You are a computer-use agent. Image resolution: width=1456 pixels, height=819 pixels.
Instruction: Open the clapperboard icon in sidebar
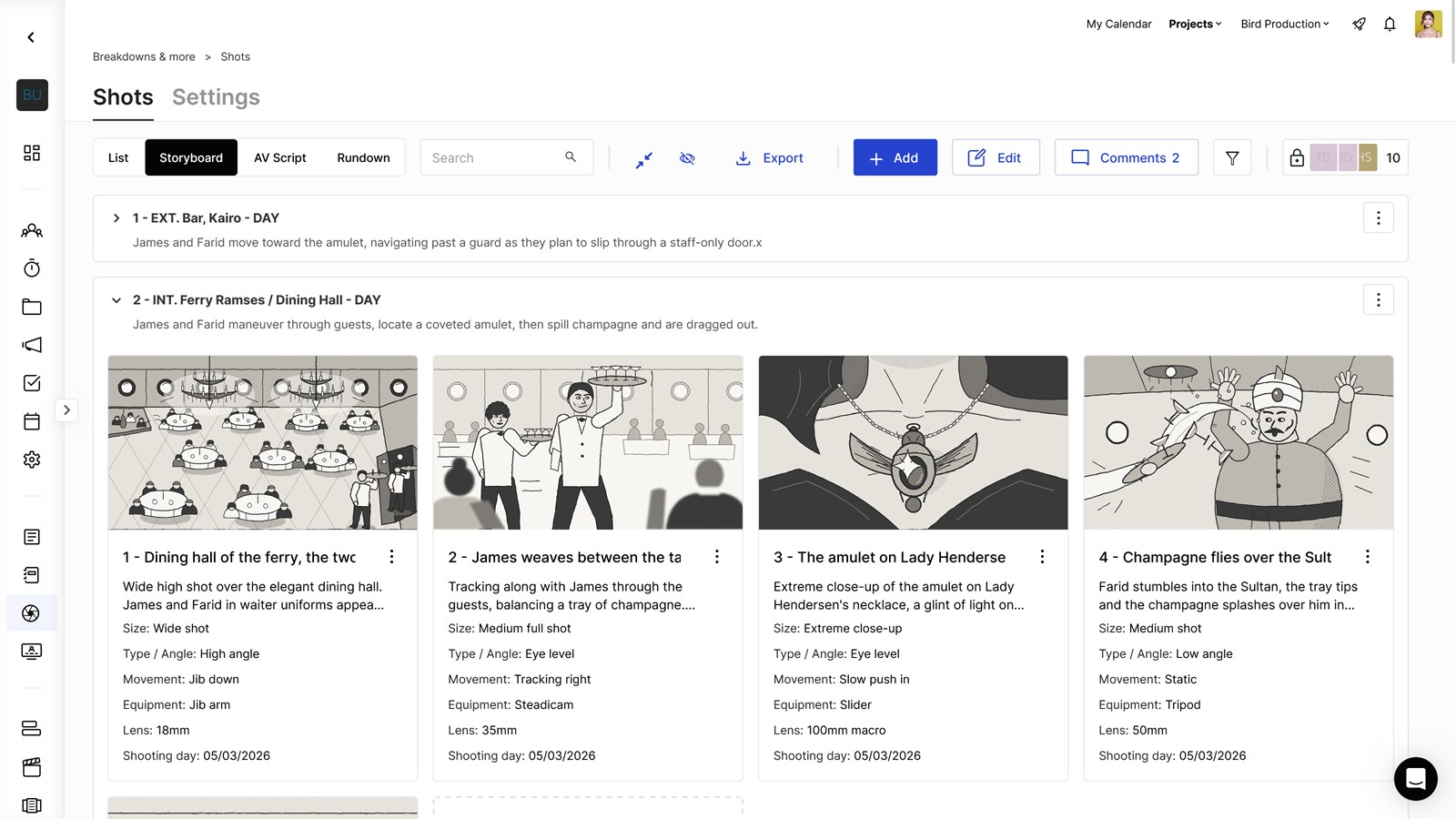coord(32,767)
